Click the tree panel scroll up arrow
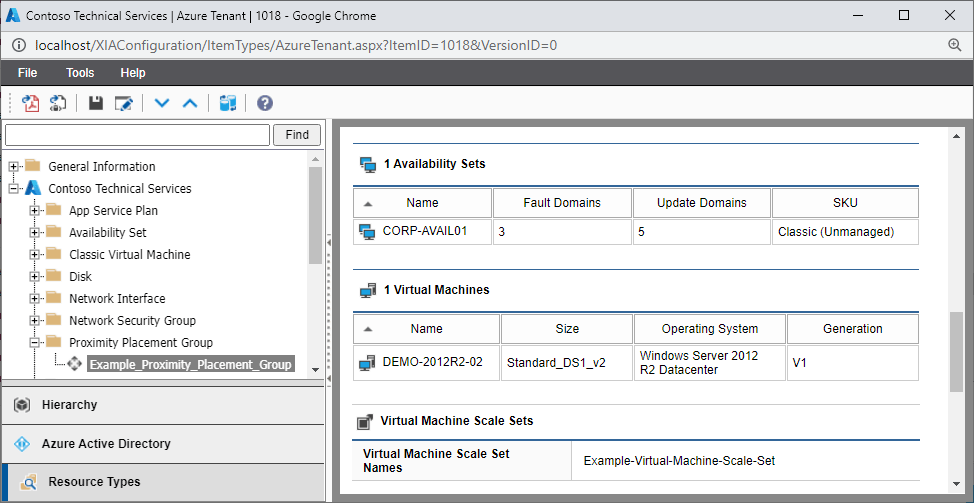Image resolution: width=974 pixels, height=503 pixels. pos(316,158)
